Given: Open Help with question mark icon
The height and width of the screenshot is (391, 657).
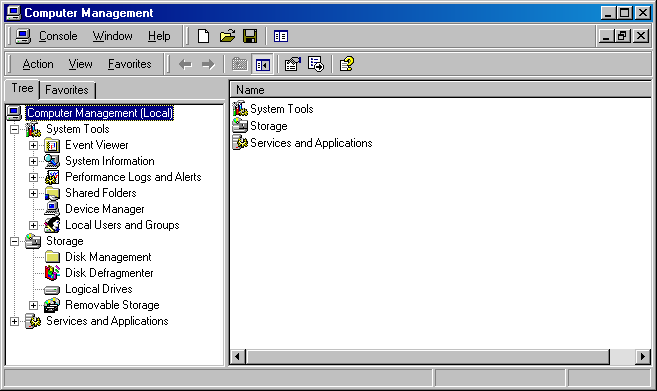Looking at the screenshot, I should 347,65.
